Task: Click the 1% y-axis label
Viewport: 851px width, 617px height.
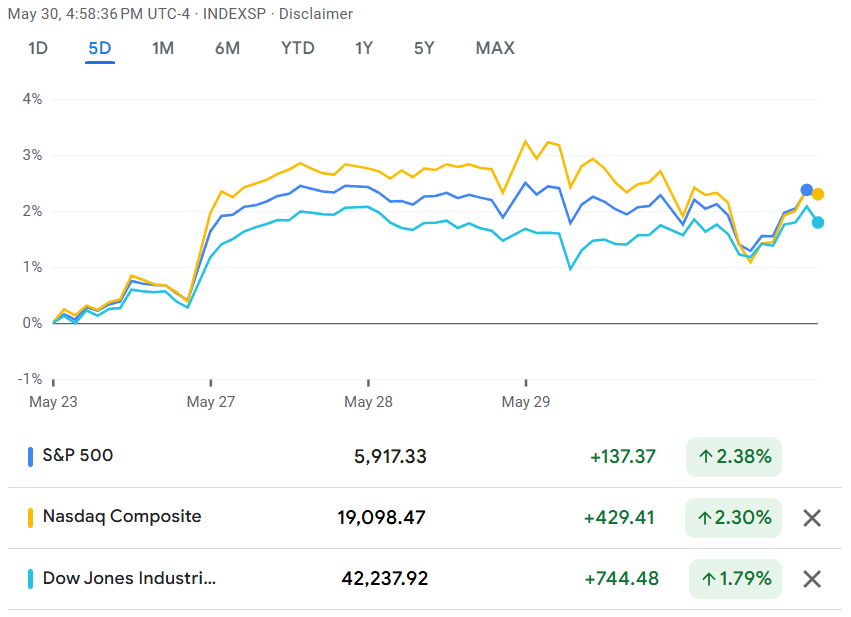Action: click(32, 267)
